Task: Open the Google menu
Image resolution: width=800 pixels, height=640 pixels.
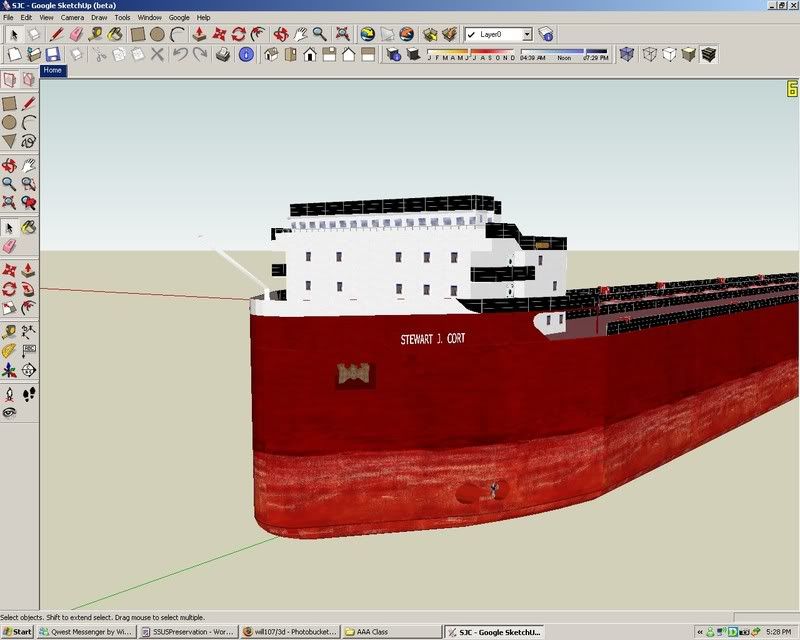Action: click(x=179, y=17)
